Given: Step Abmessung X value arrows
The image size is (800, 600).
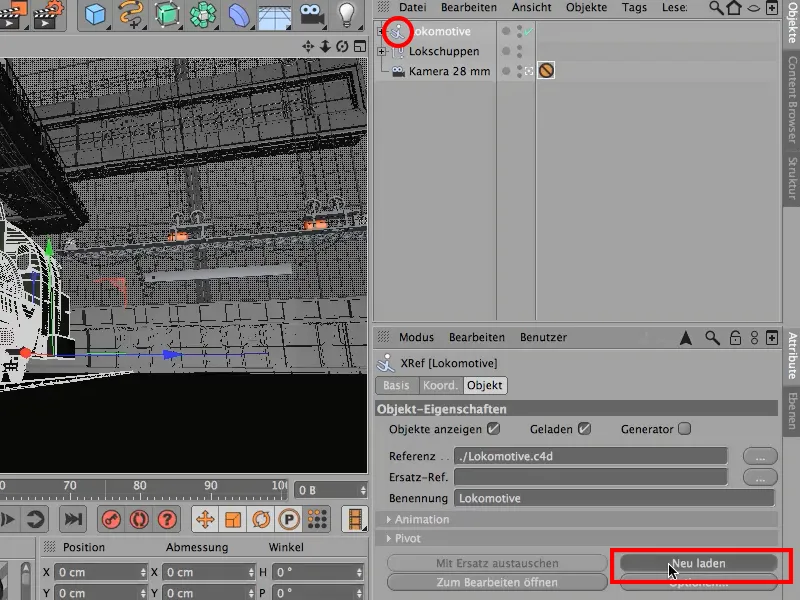Looking at the screenshot, I should click(251, 572).
